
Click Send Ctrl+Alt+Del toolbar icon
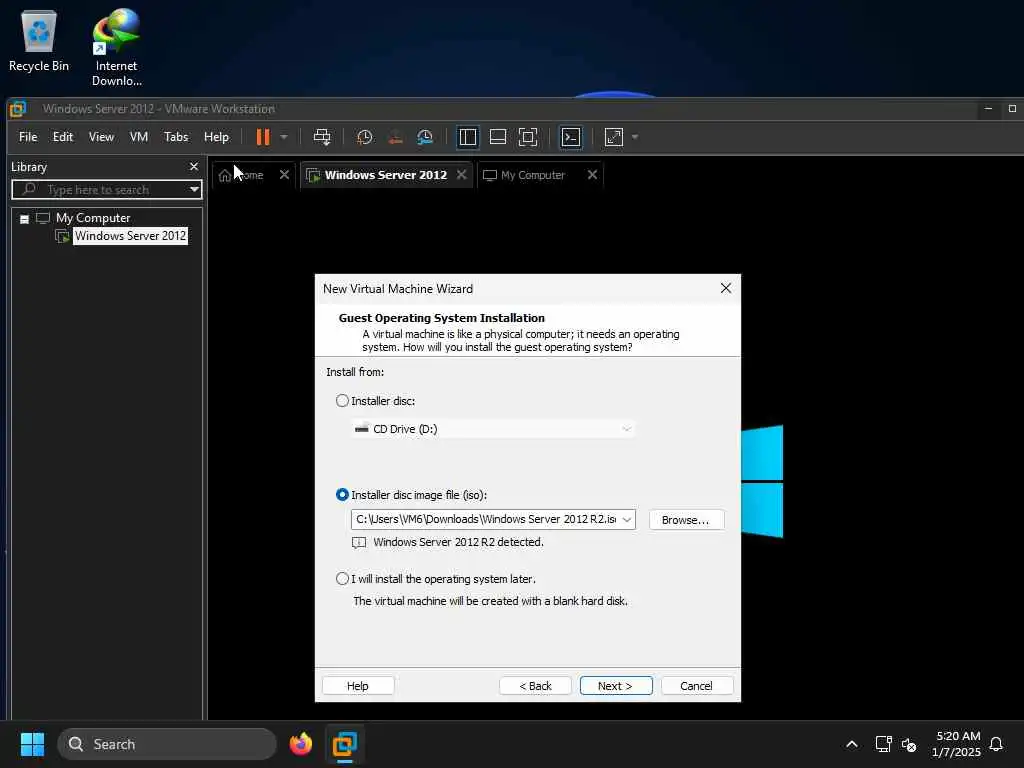pyautogui.click(x=322, y=137)
